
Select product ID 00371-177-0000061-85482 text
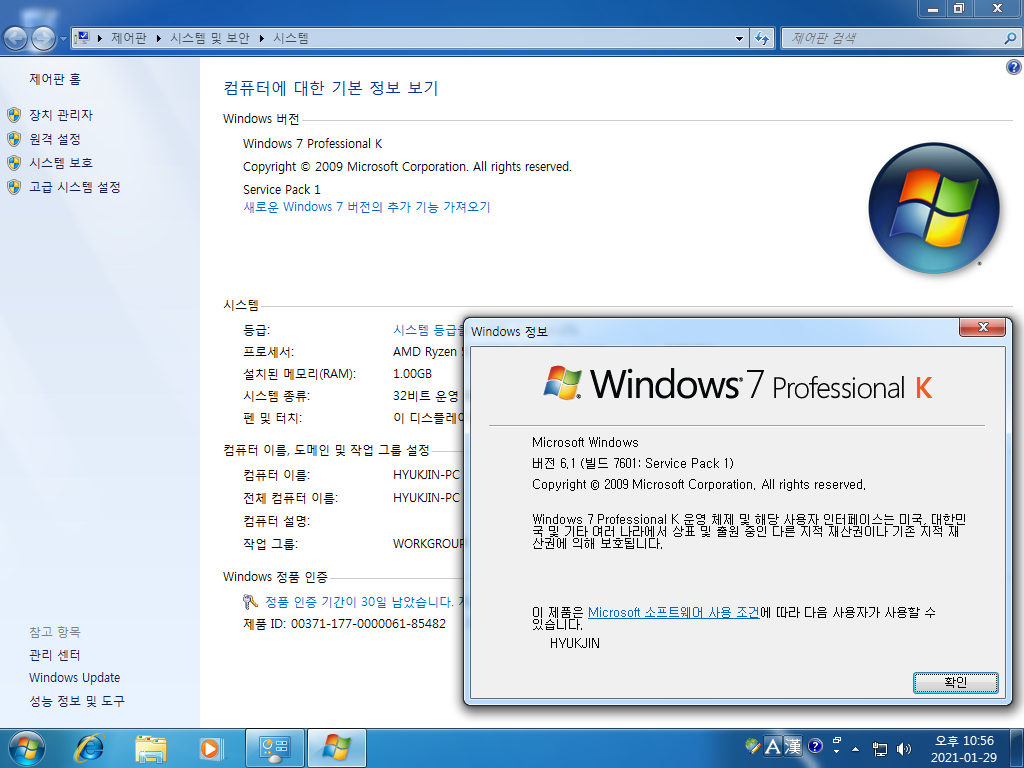pyautogui.click(x=368, y=624)
